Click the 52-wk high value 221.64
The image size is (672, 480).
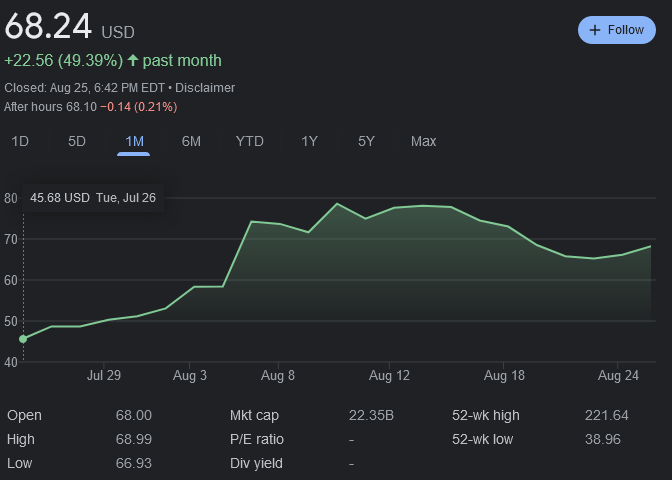pos(606,415)
